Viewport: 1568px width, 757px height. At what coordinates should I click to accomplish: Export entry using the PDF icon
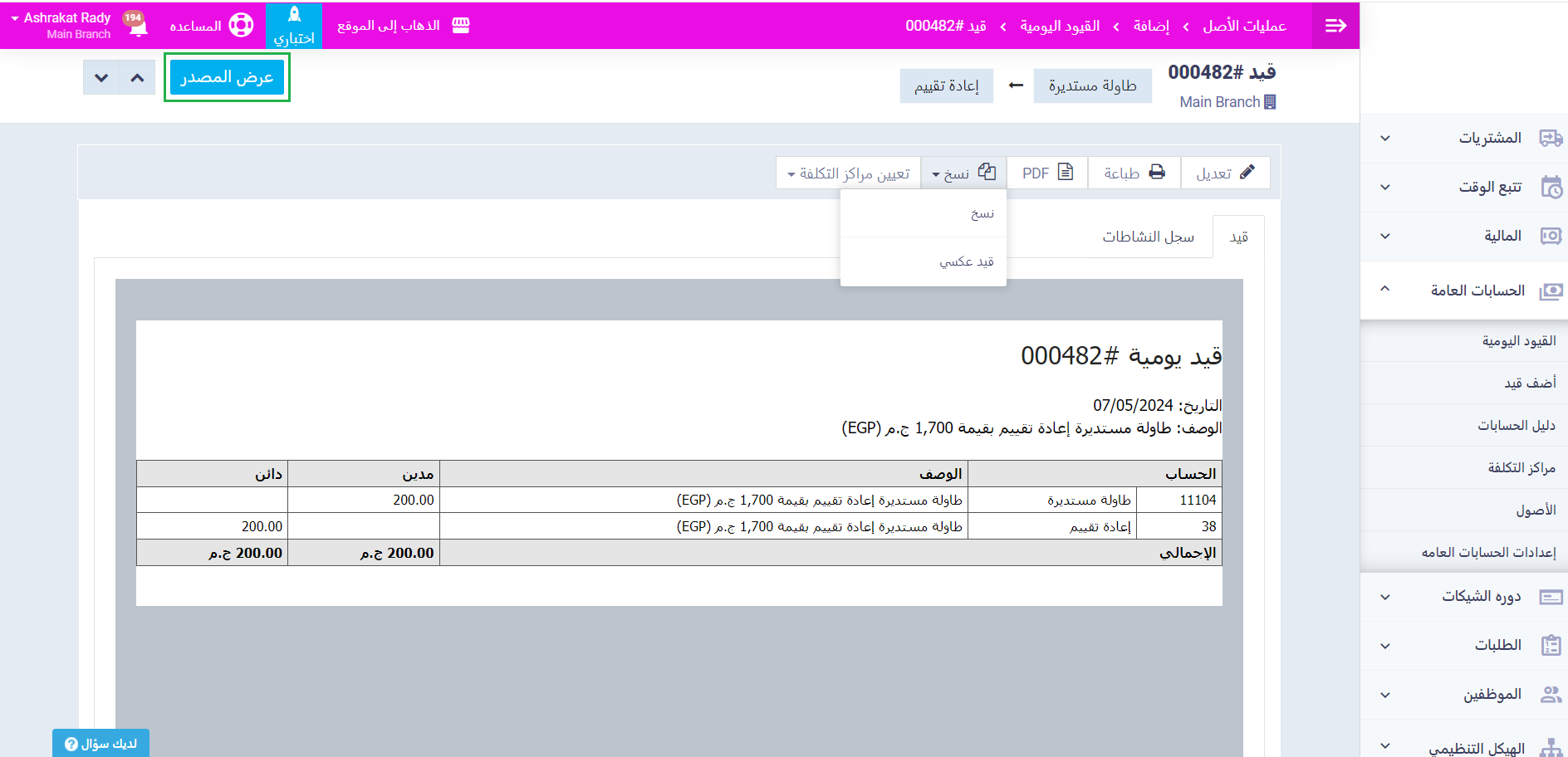(x=1066, y=173)
